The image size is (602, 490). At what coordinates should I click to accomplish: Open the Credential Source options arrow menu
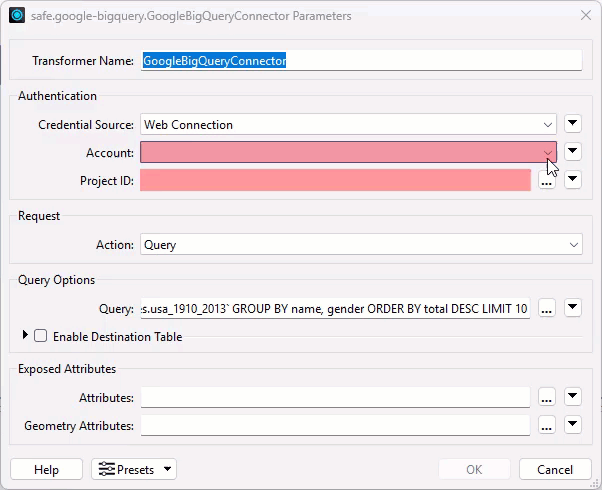pos(572,124)
